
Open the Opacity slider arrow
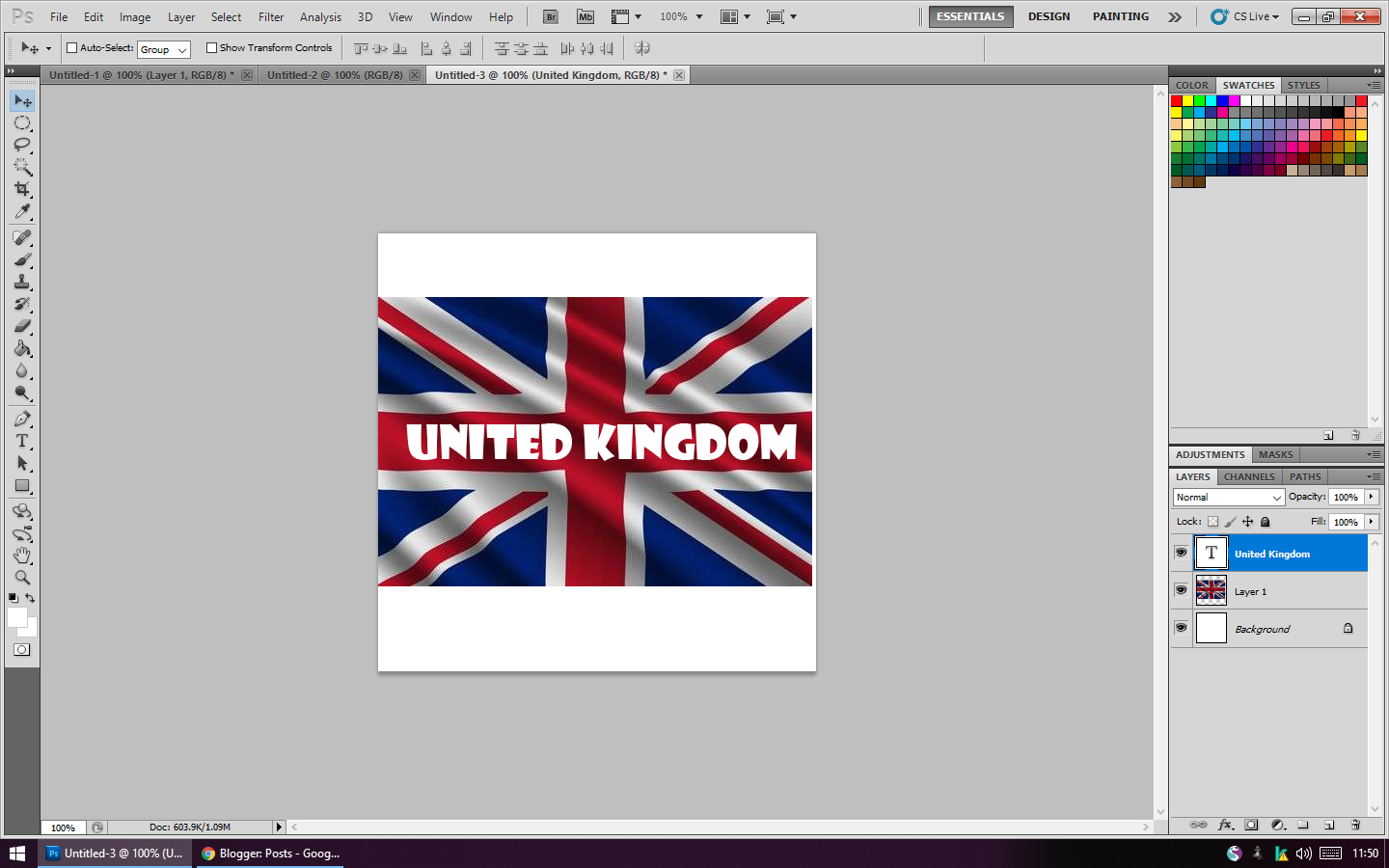pyautogui.click(x=1371, y=497)
